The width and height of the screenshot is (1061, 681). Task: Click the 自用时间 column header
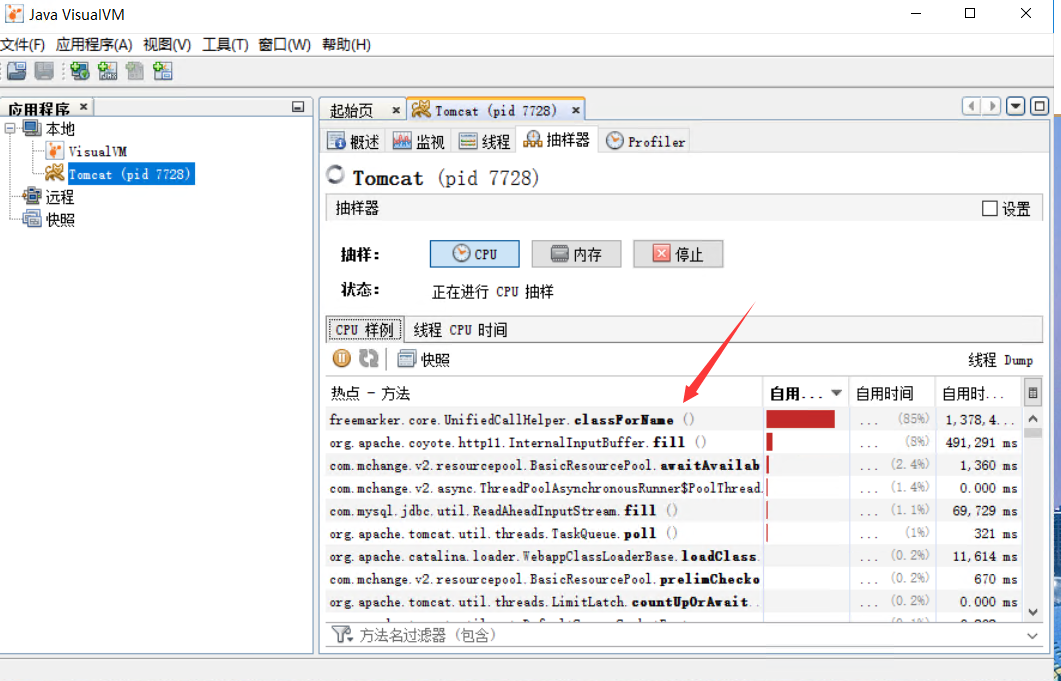[892, 393]
